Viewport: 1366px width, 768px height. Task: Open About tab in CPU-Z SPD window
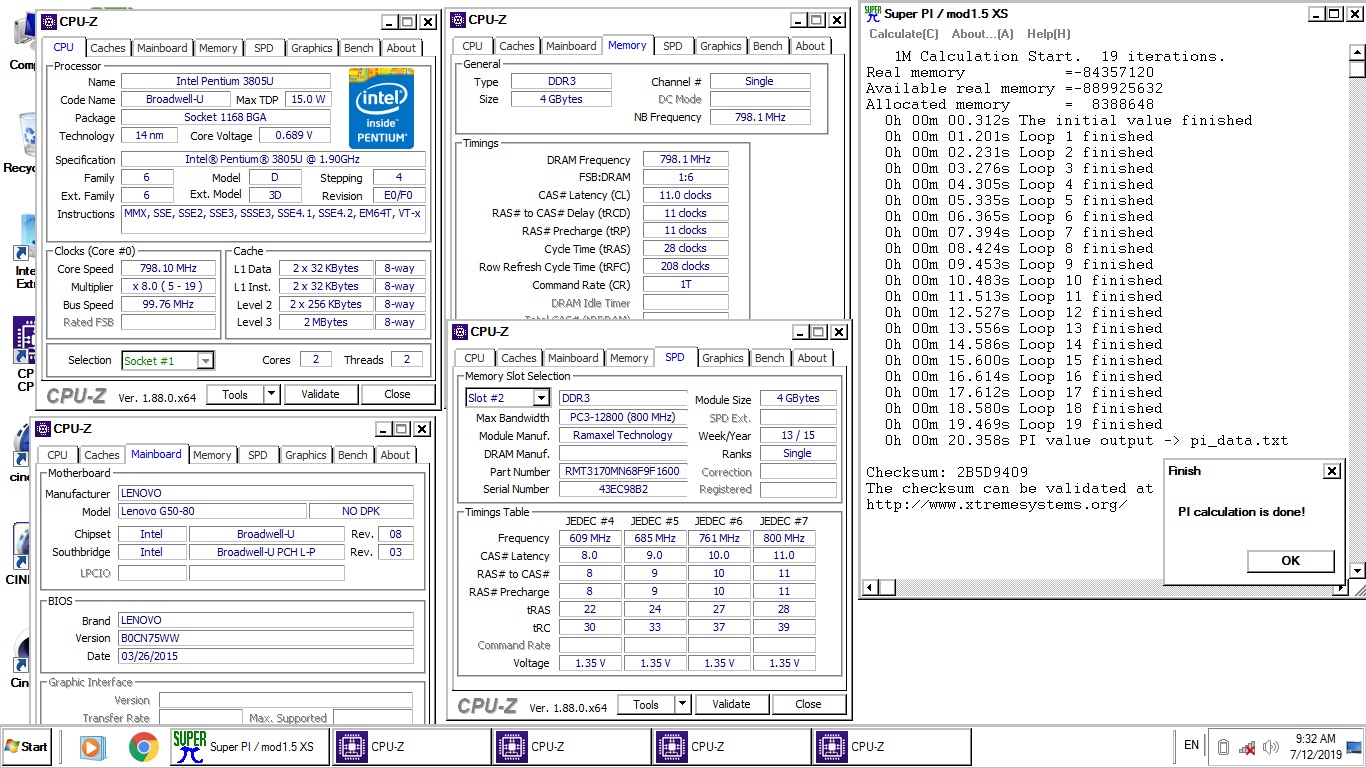(x=813, y=358)
